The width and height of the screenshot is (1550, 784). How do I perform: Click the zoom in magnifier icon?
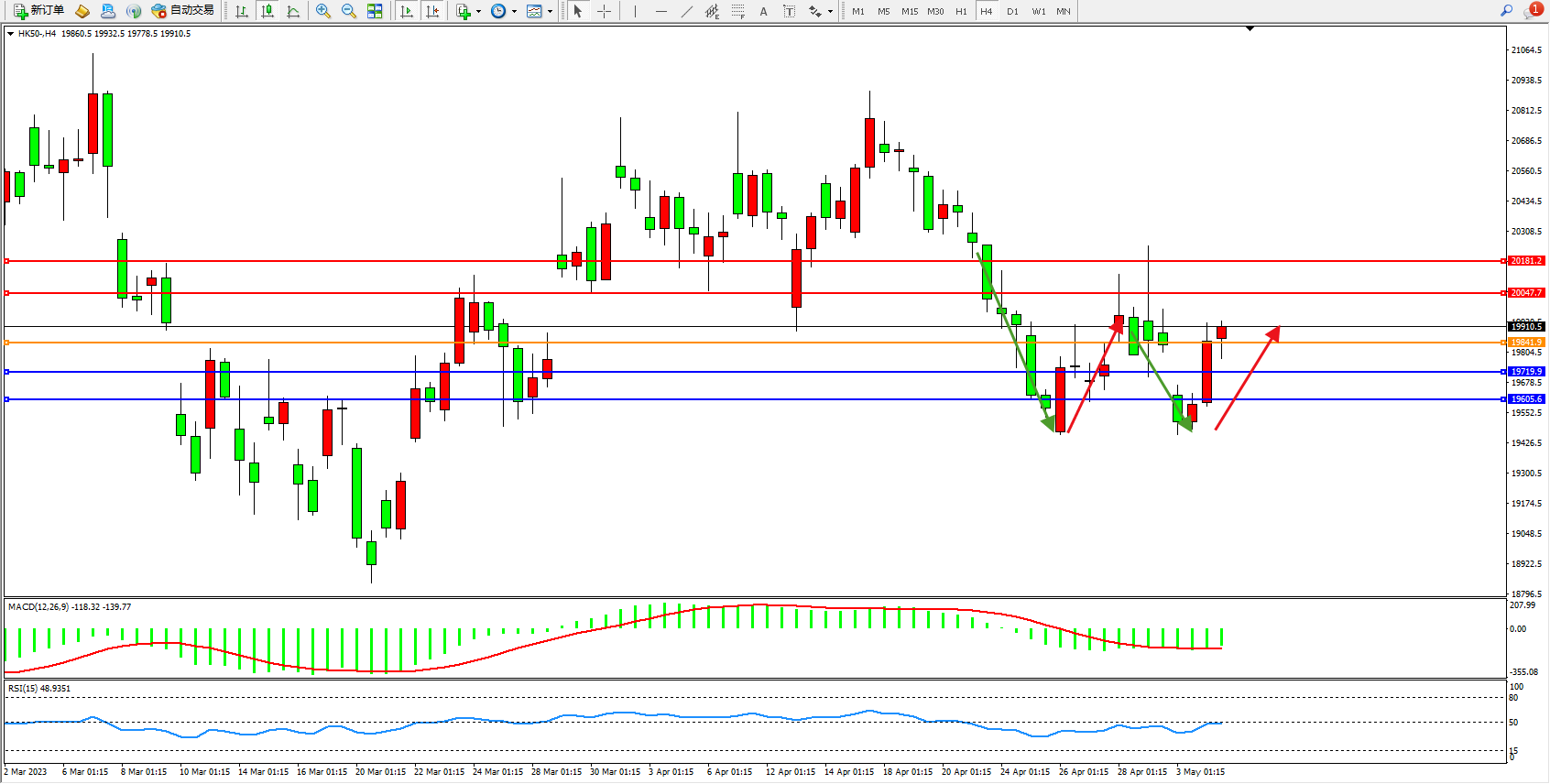point(323,11)
